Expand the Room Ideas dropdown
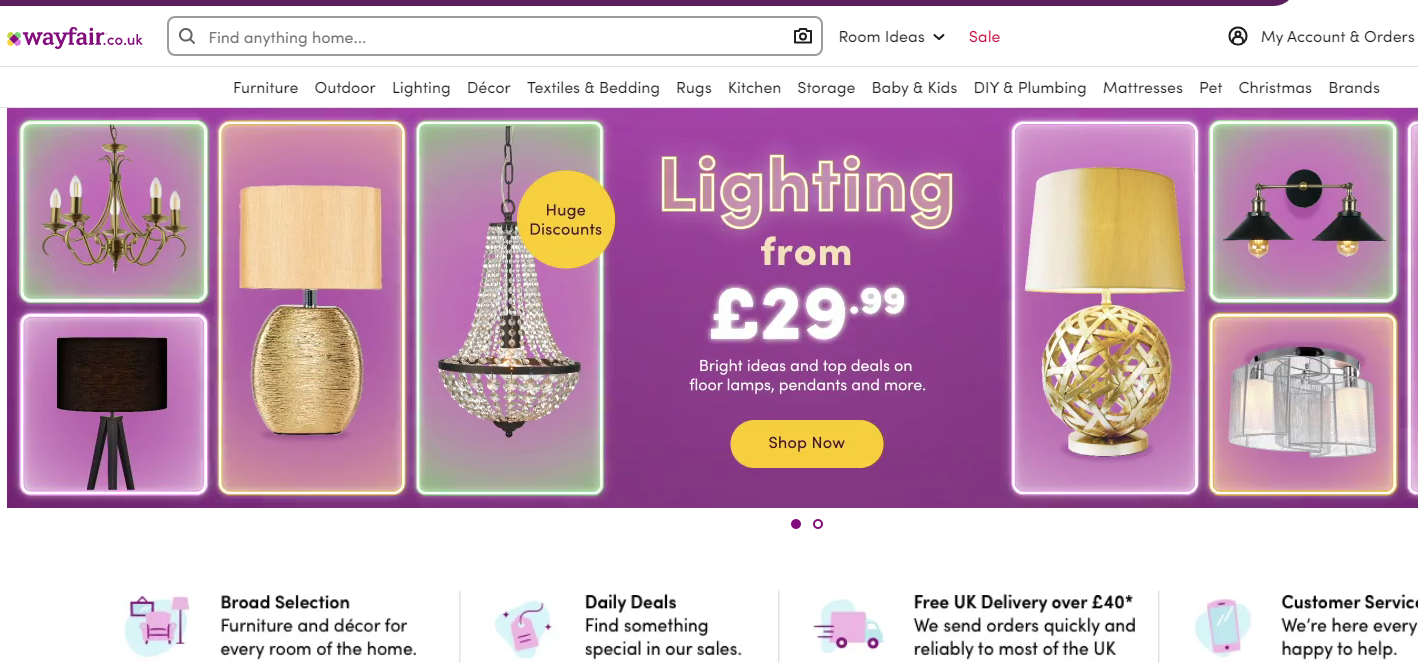Image resolution: width=1418 pixels, height=663 pixels. tap(891, 37)
